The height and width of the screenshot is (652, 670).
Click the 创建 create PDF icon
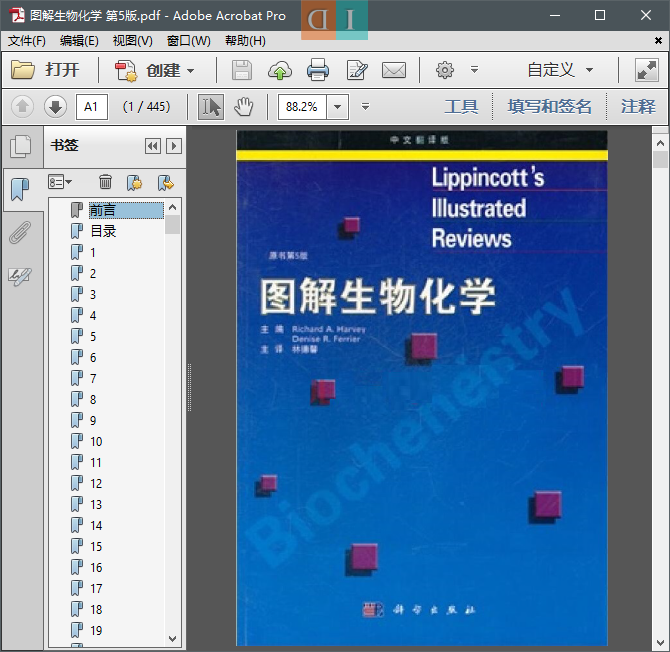pyautogui.click(x=125, y=70)
